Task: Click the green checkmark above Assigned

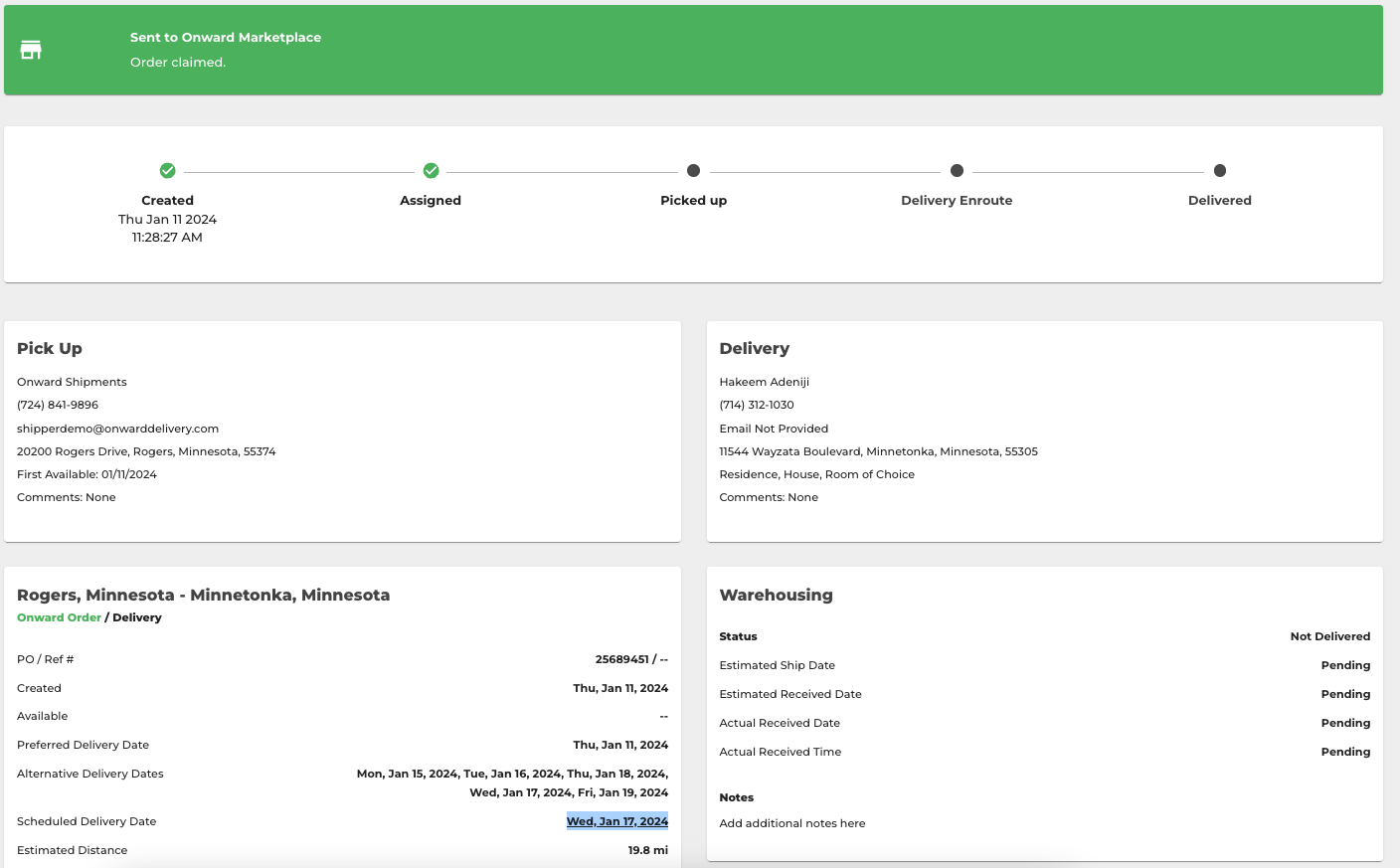Action: coord(431,171)
